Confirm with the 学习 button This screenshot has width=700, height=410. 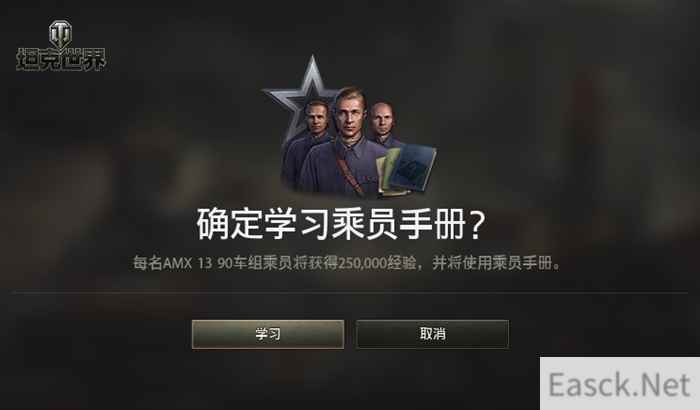[268, 334]
